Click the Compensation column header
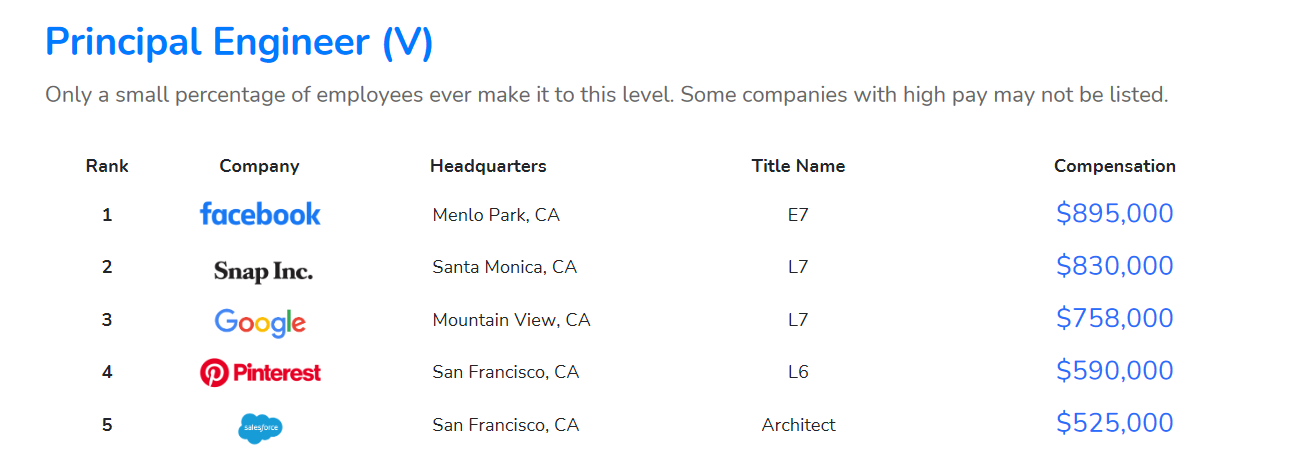Screen dimensions: 1315x462 tap(1114, 166)
